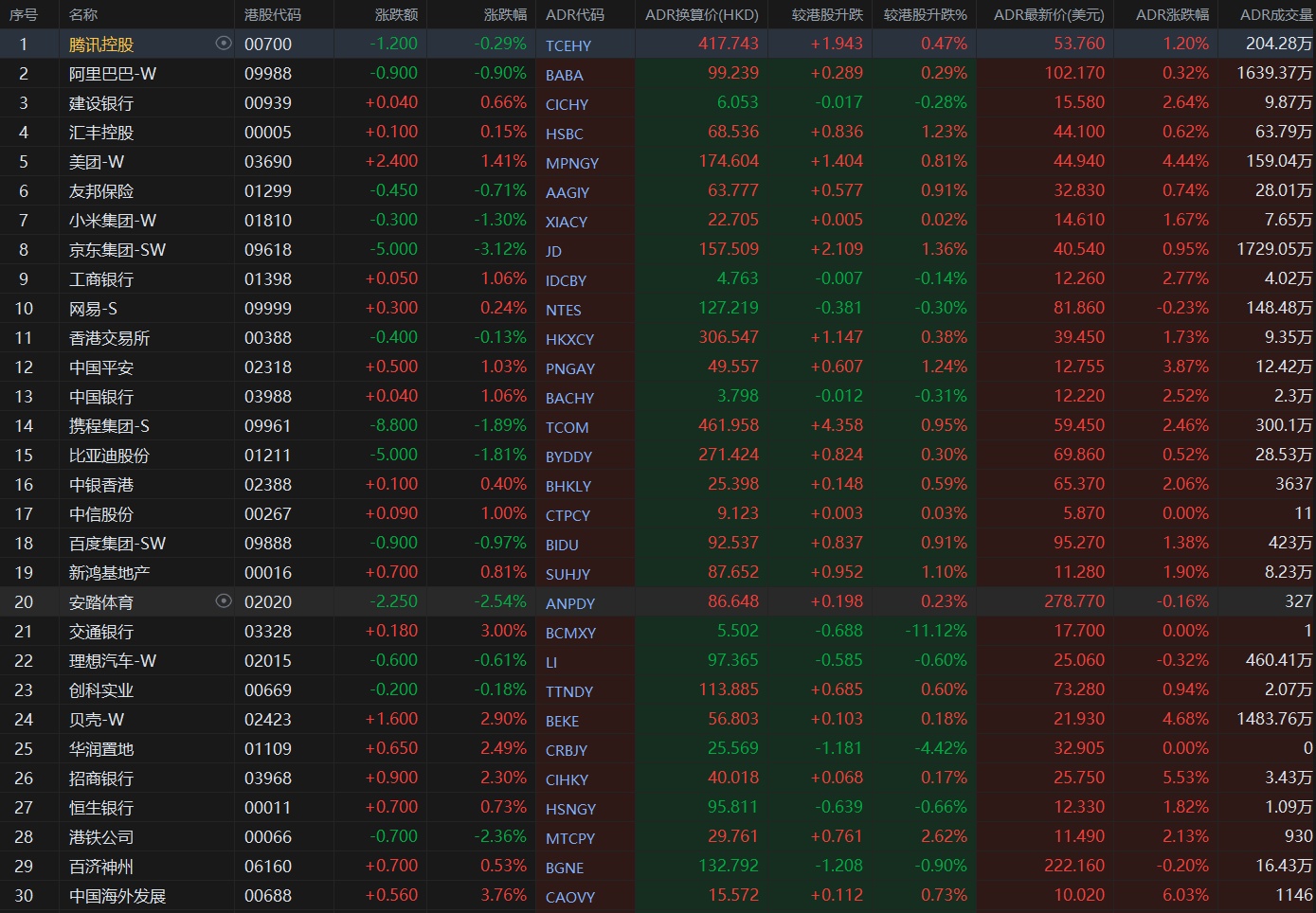Viewport: 1316px width, 913px height.
Task: Select the 比亚迪股份 stock row
Action: coord(109,456)
